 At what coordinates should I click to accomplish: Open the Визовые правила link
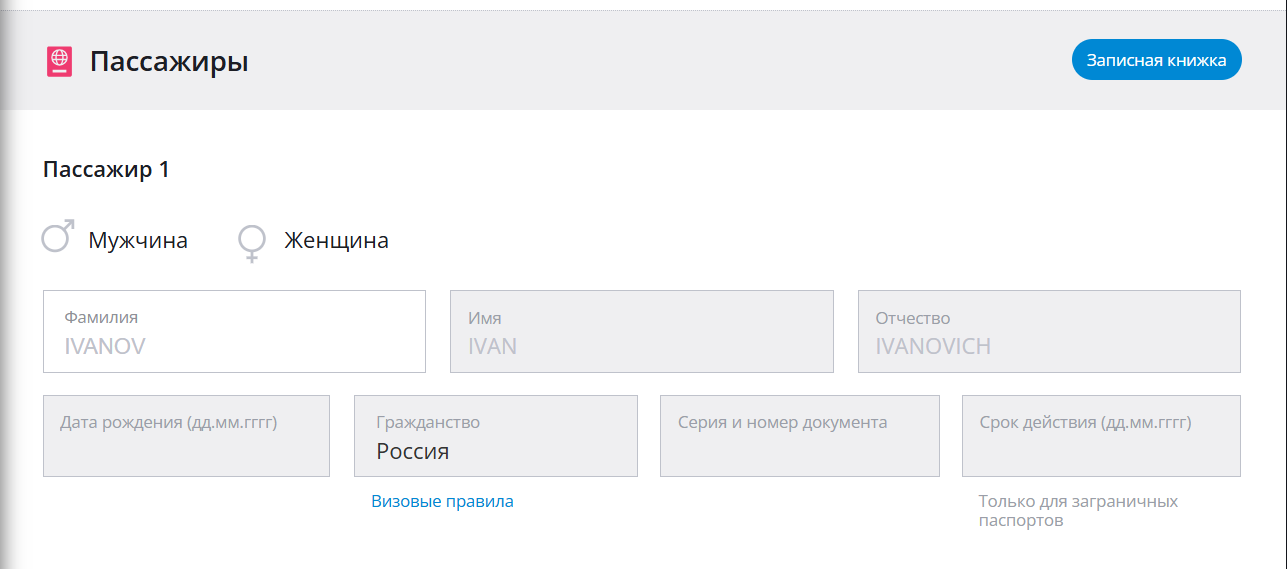click(x=442, y=502)
